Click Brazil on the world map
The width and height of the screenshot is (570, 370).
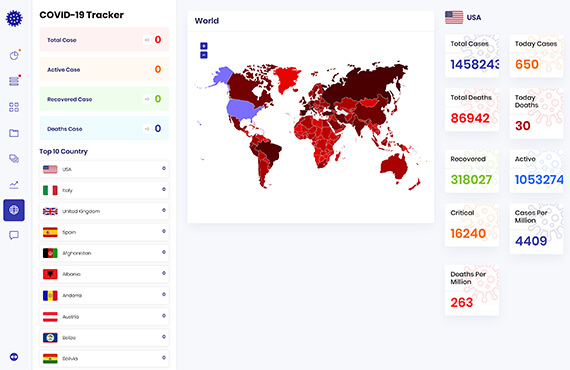tap(271, 150)
